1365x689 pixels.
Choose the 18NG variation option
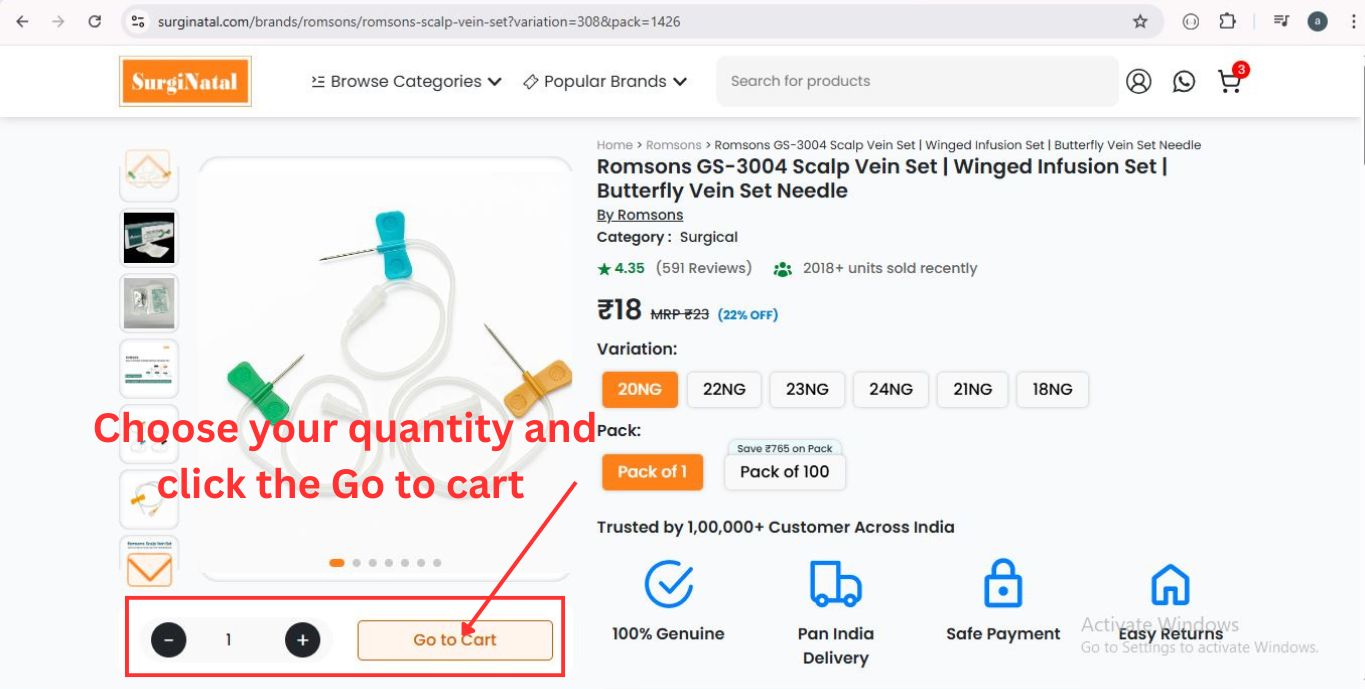(1052, 389)
